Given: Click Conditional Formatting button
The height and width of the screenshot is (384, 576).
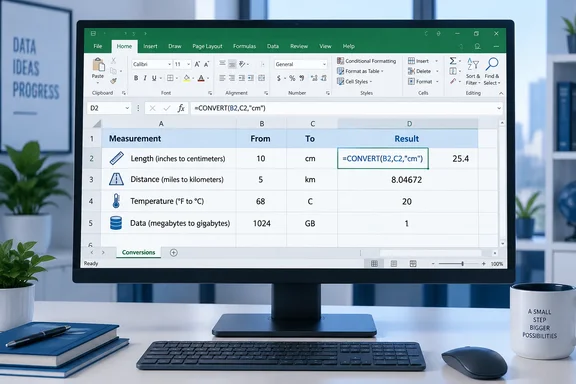Looking at the screenshot, I should 367,61.
